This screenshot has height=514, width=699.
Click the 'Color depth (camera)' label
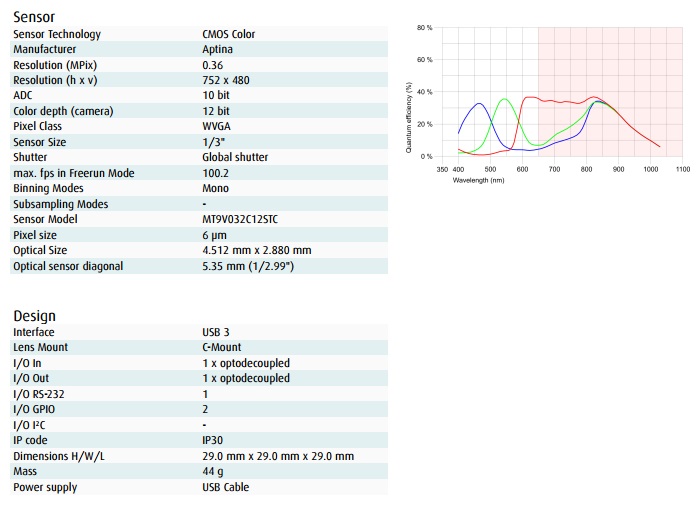63,111
